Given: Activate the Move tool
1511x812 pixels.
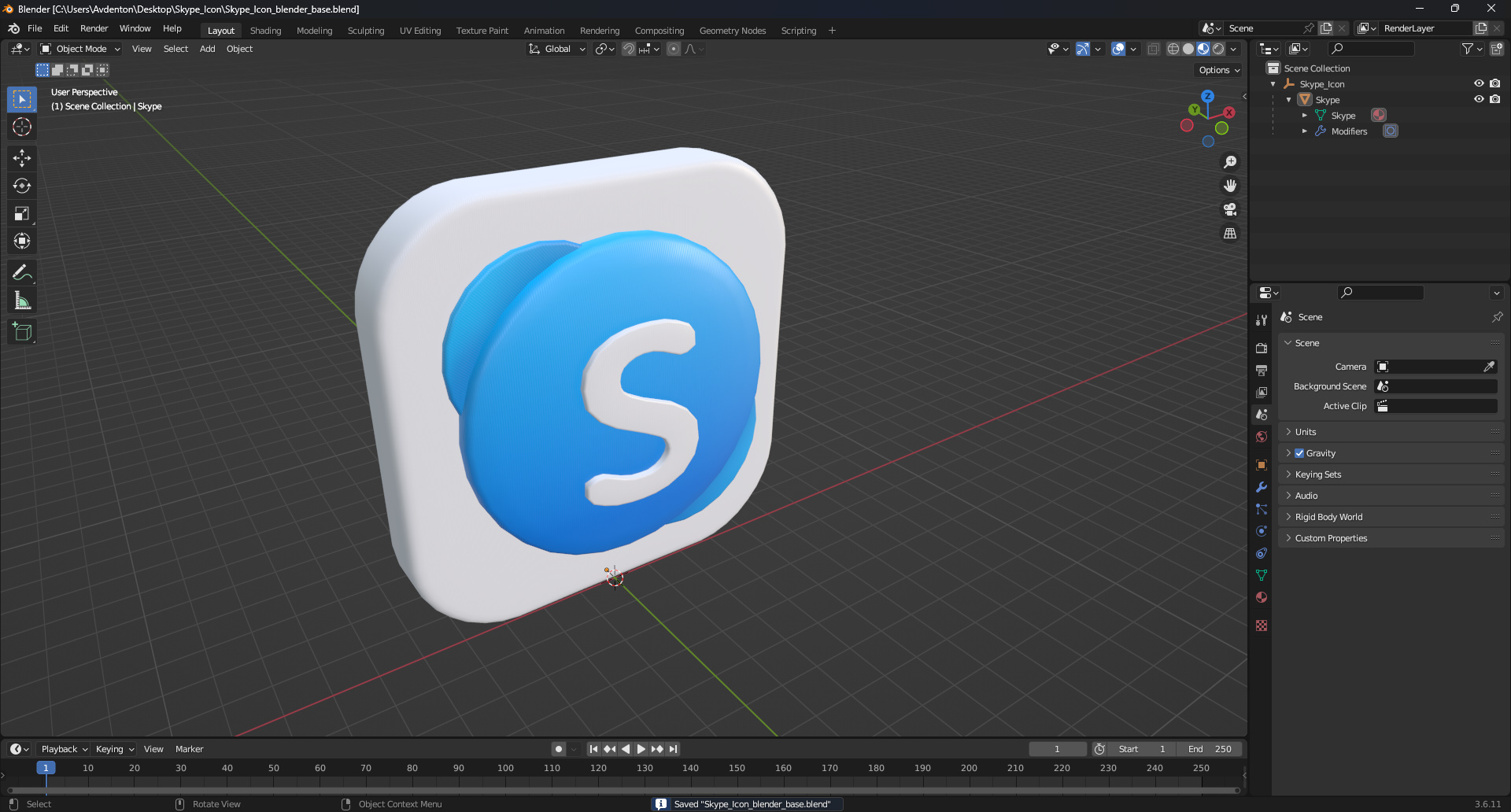Looking at the screenshot, I should point(22,158).
